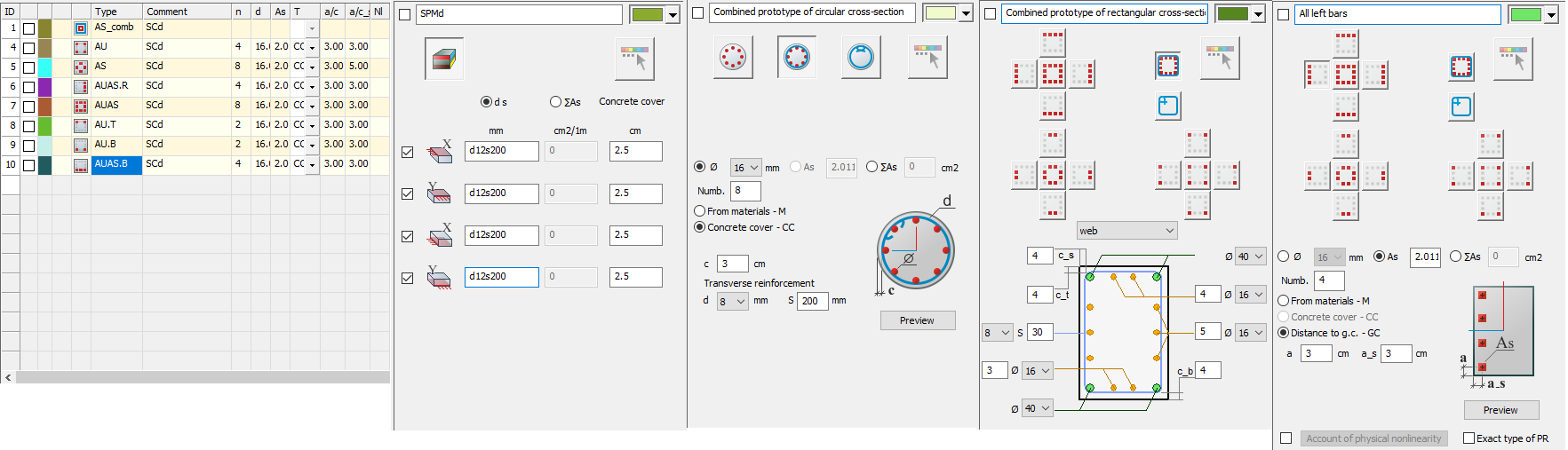Click the 3D slab icon in the SPMd panel

coord(443,59)
